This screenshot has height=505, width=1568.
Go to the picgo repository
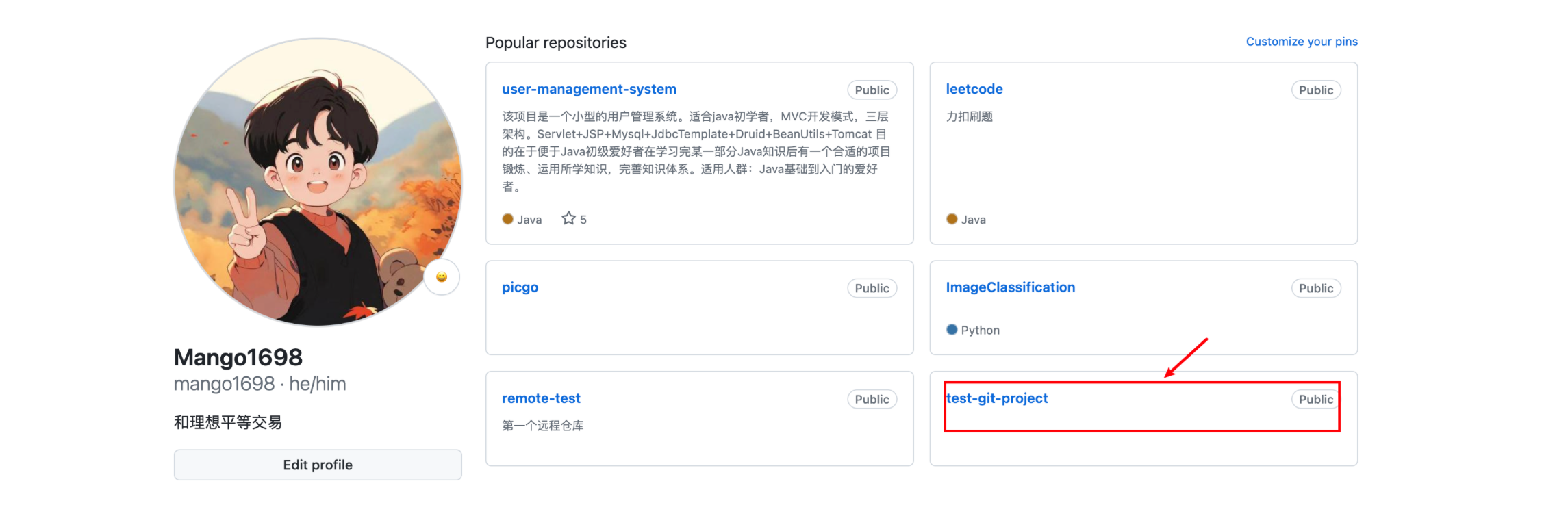point(520,287)
